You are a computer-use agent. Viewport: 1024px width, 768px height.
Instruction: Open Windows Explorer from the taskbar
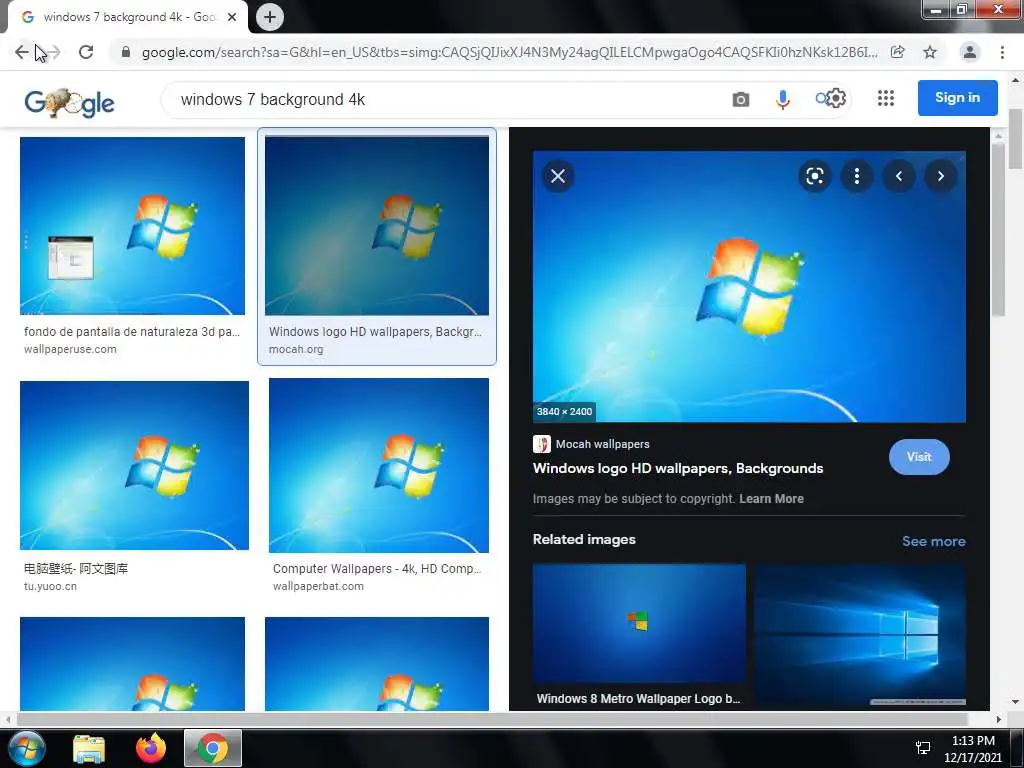pyautogui.click(x=89, y=748)
